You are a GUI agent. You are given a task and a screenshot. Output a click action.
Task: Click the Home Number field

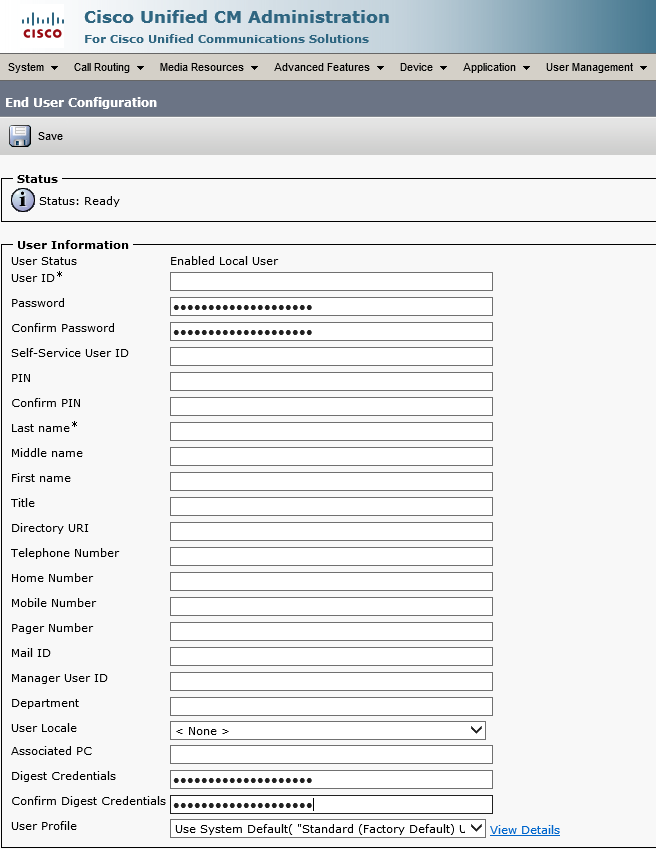(331, 582)
